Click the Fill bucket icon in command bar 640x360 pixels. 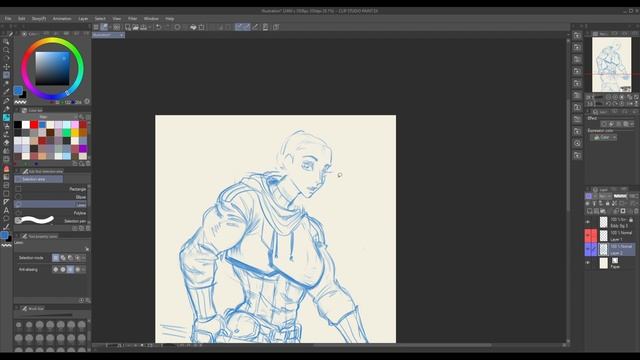[193, 27]
